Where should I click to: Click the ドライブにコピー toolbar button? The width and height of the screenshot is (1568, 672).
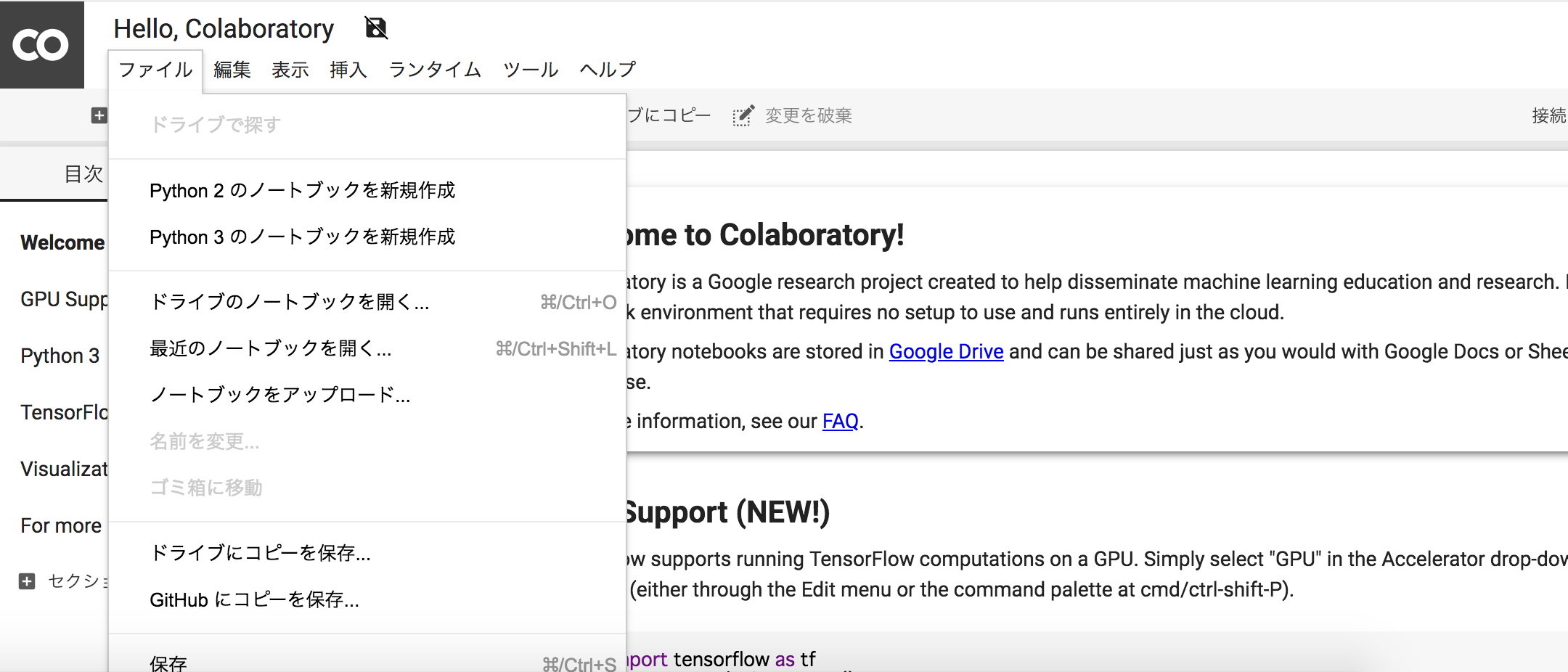[669, 115]
